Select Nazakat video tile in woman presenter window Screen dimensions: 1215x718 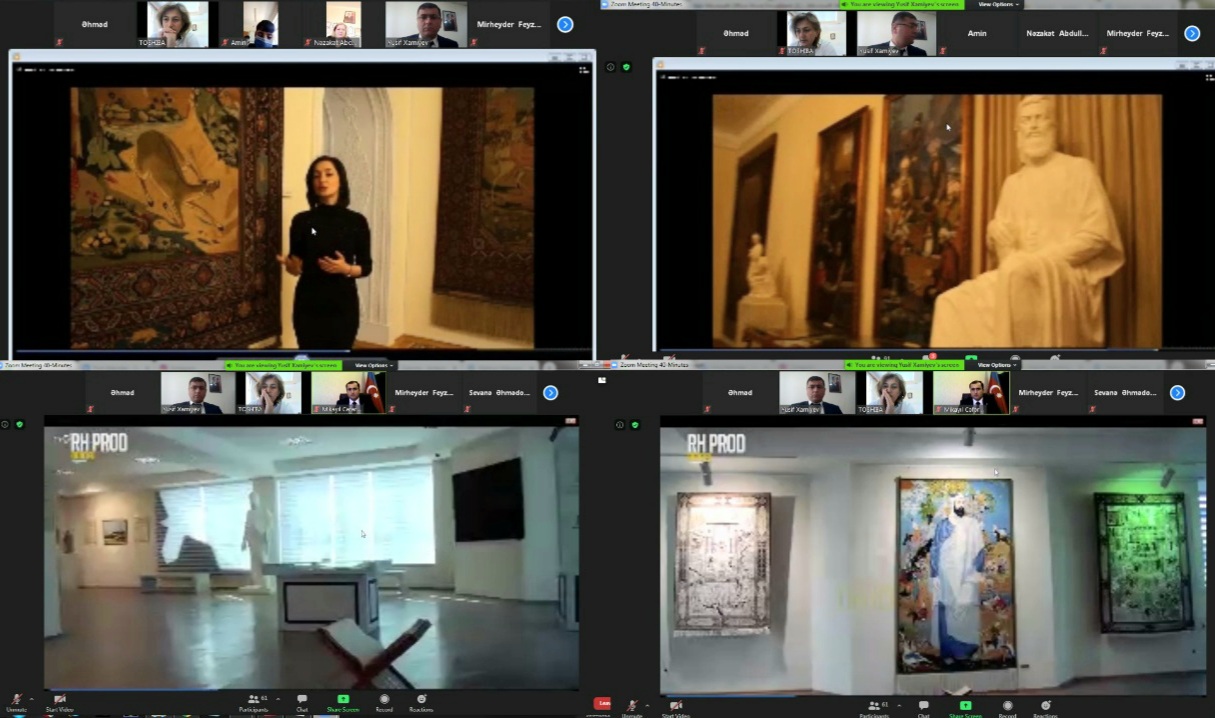(x=341, y=24)
